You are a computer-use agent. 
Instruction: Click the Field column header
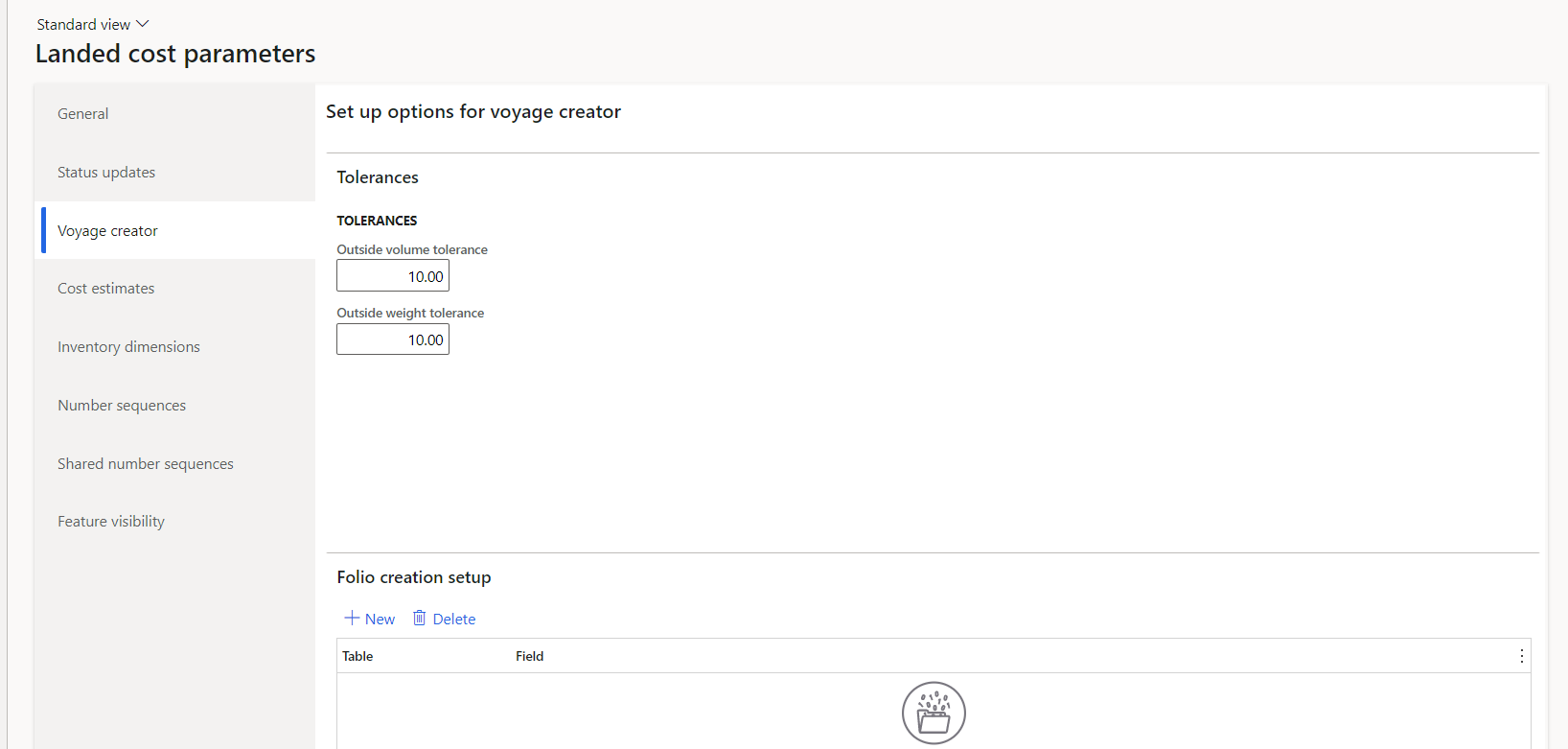point(529,656)
